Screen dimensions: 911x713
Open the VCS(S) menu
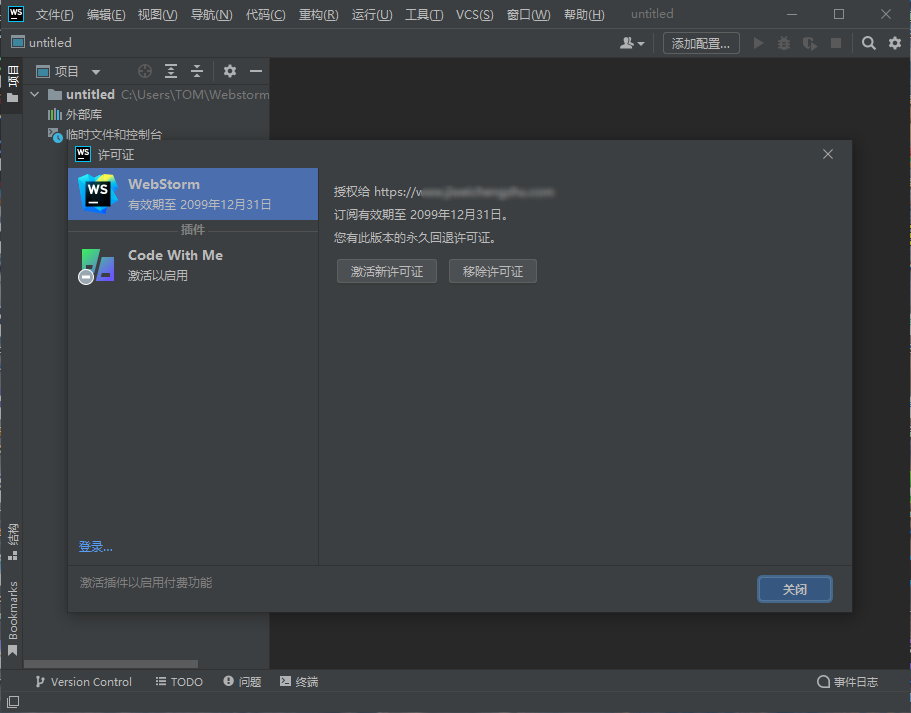pyautogui.click(x=475, y=15)
